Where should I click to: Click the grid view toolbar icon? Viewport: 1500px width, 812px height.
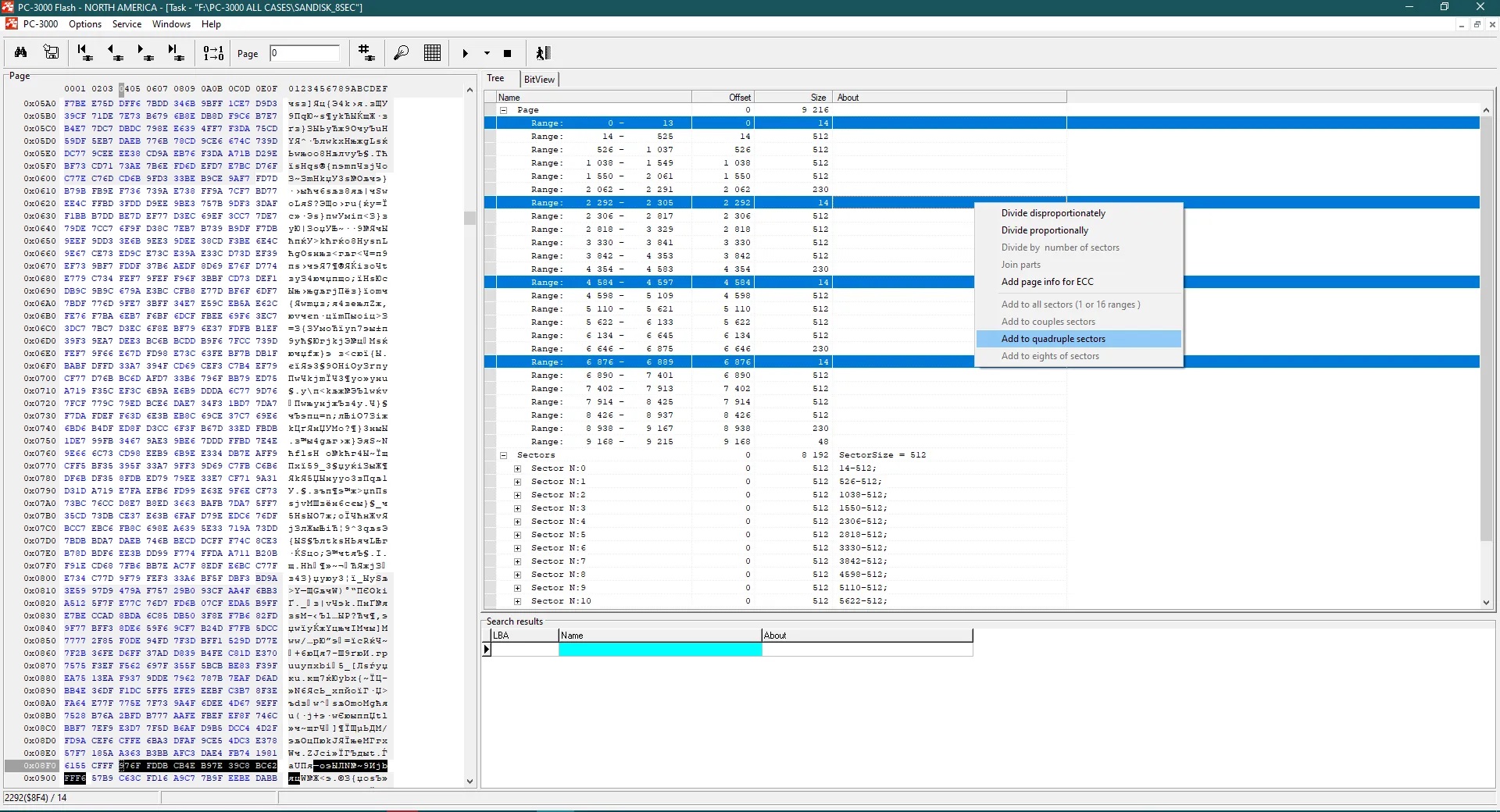(x=432, y=53)
